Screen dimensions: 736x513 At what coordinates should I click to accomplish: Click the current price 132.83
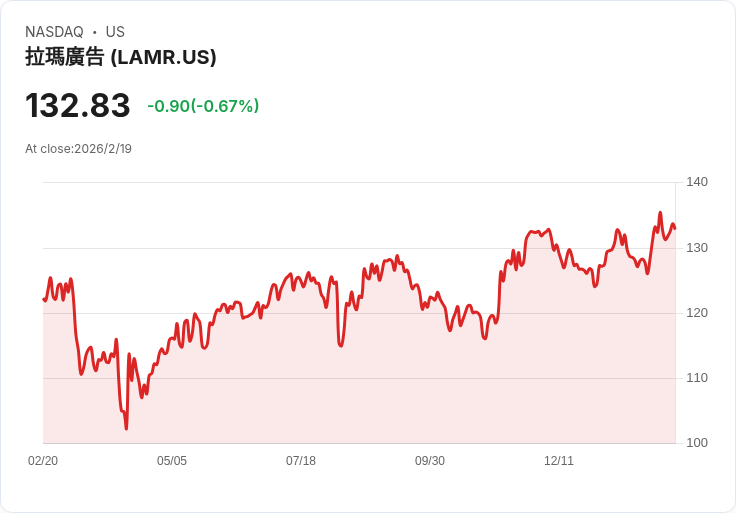(x=77, y=105)
